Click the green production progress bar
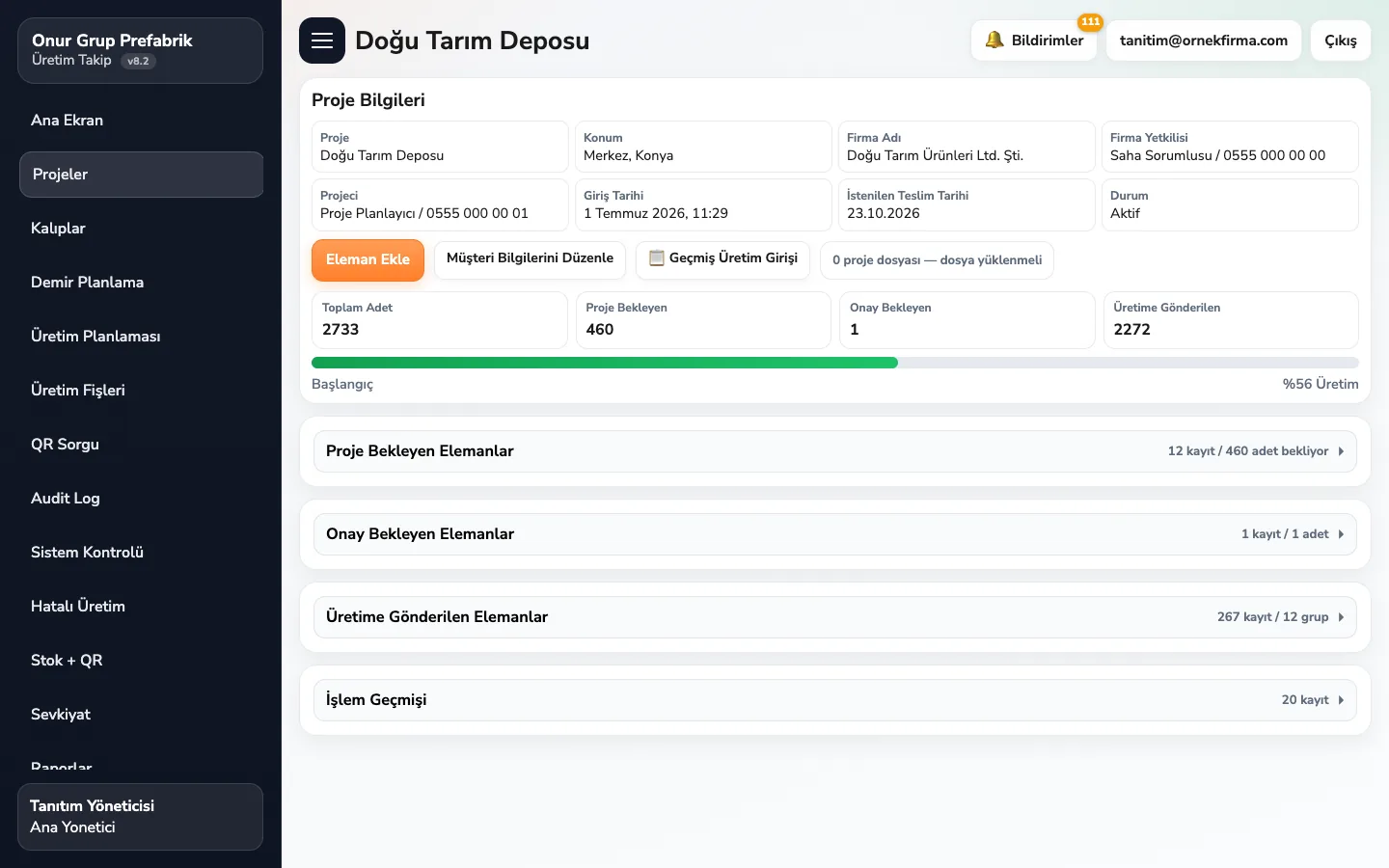The height and width of the screenshot is (868, 1389). (x=605, y=363)
